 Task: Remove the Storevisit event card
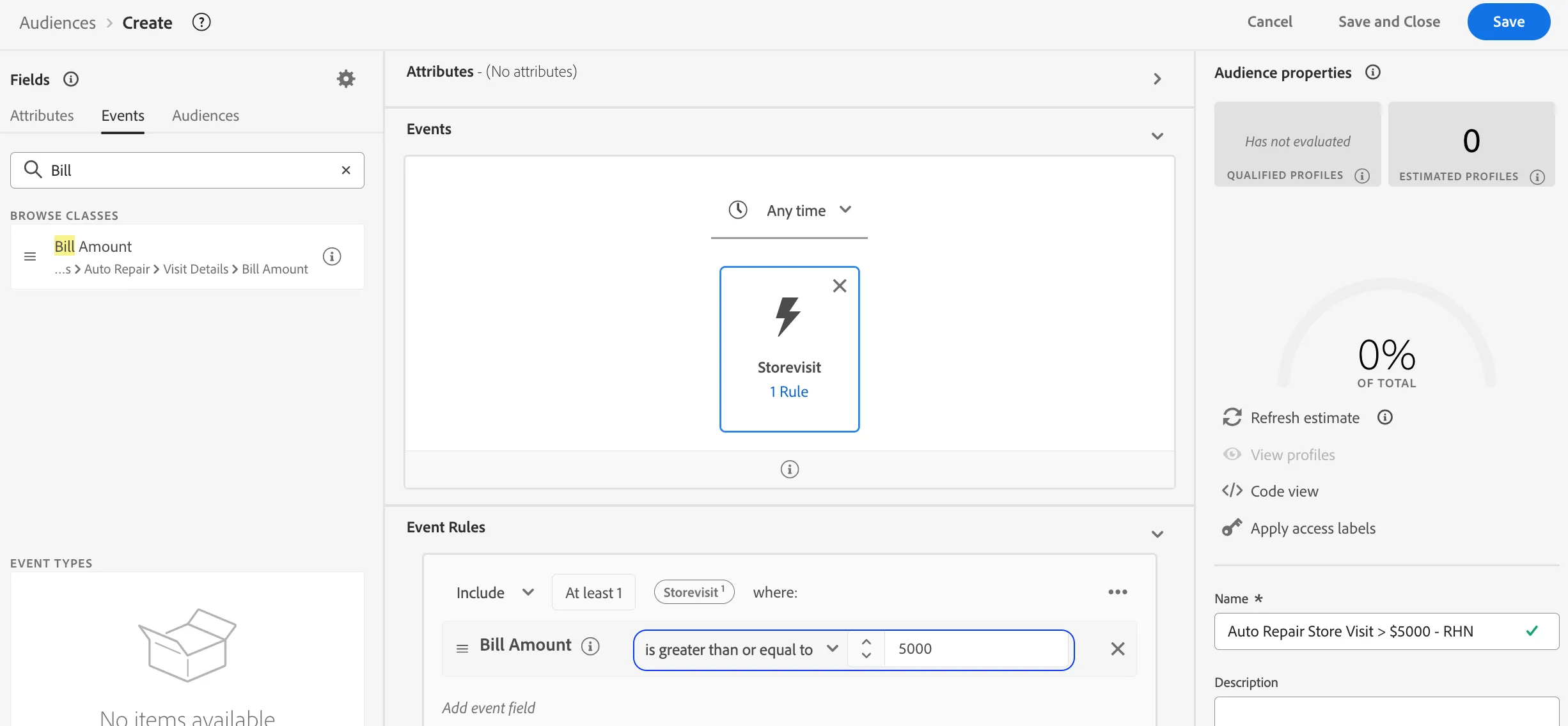click(x=840, y=286)
